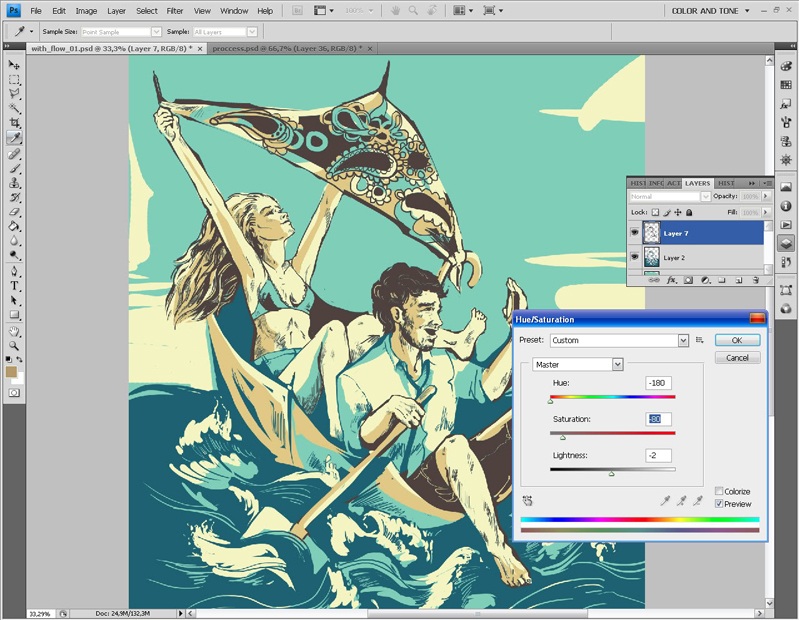This screenshot has width=799, height=620.
Task: Select the Move tool
Action: click(15, 64)
